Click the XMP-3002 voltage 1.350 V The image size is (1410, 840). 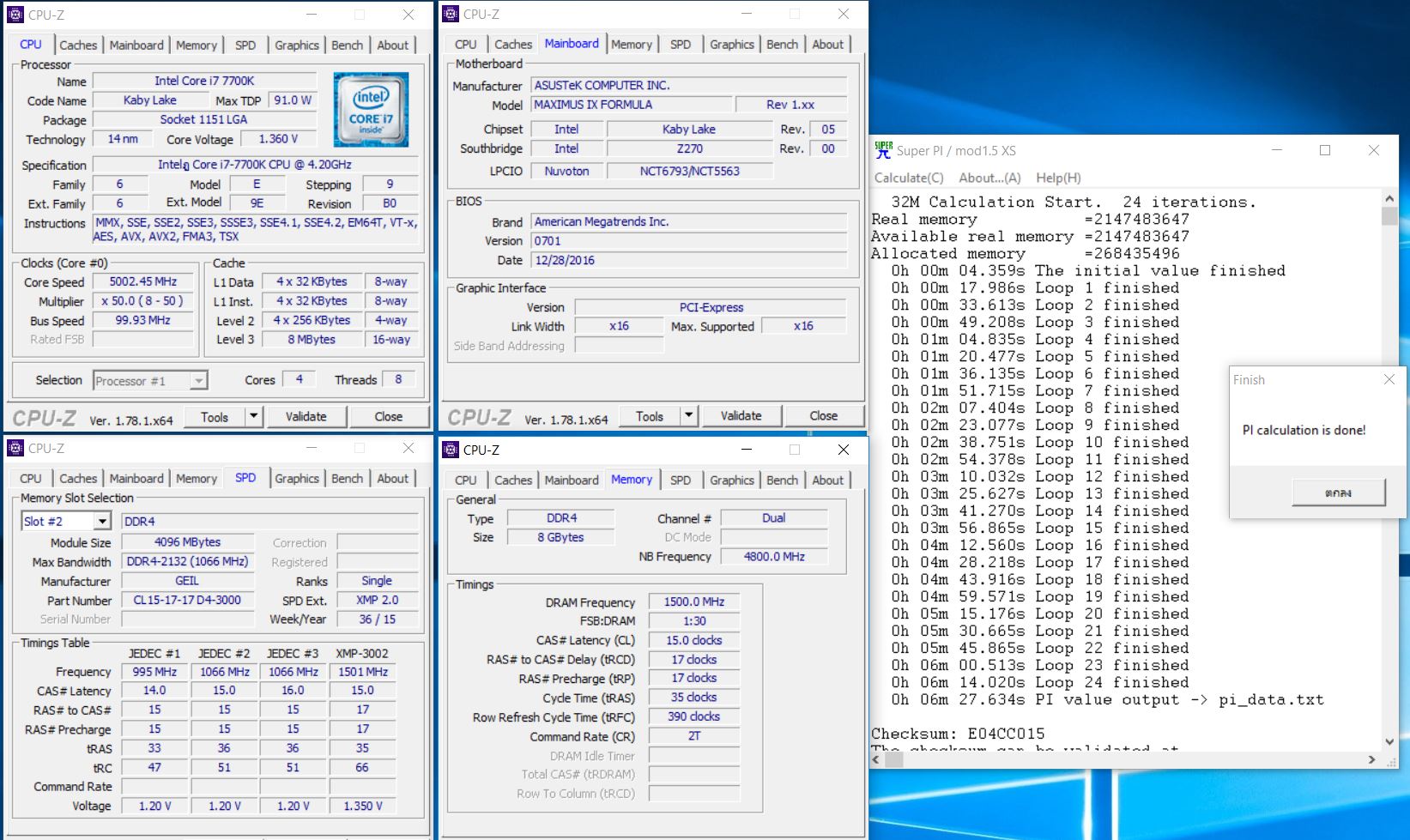coord(363,806)
